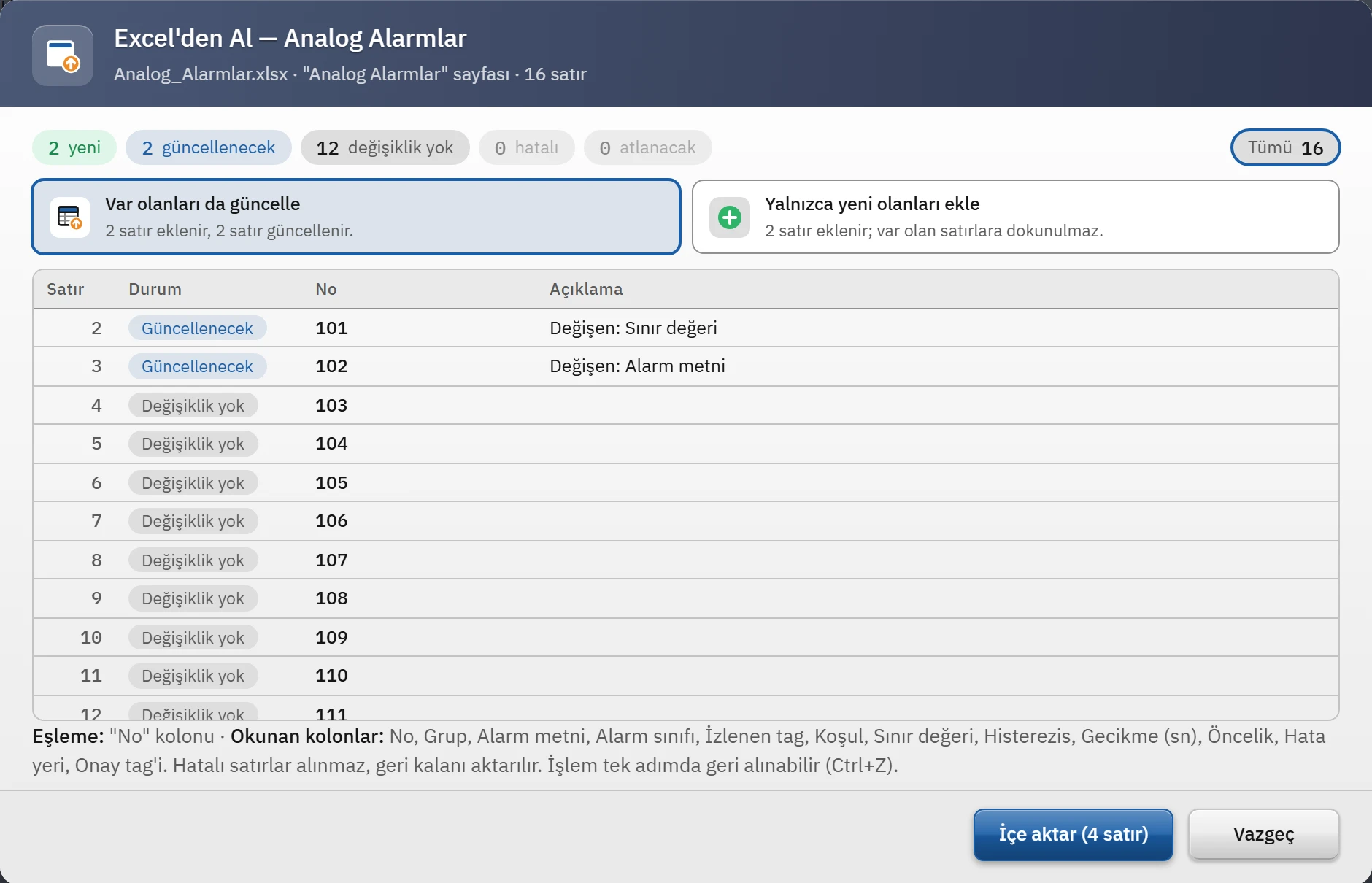
Task: Click the 'Açıklama' column header
Action: pyautogui.click(x=586, y=289)
